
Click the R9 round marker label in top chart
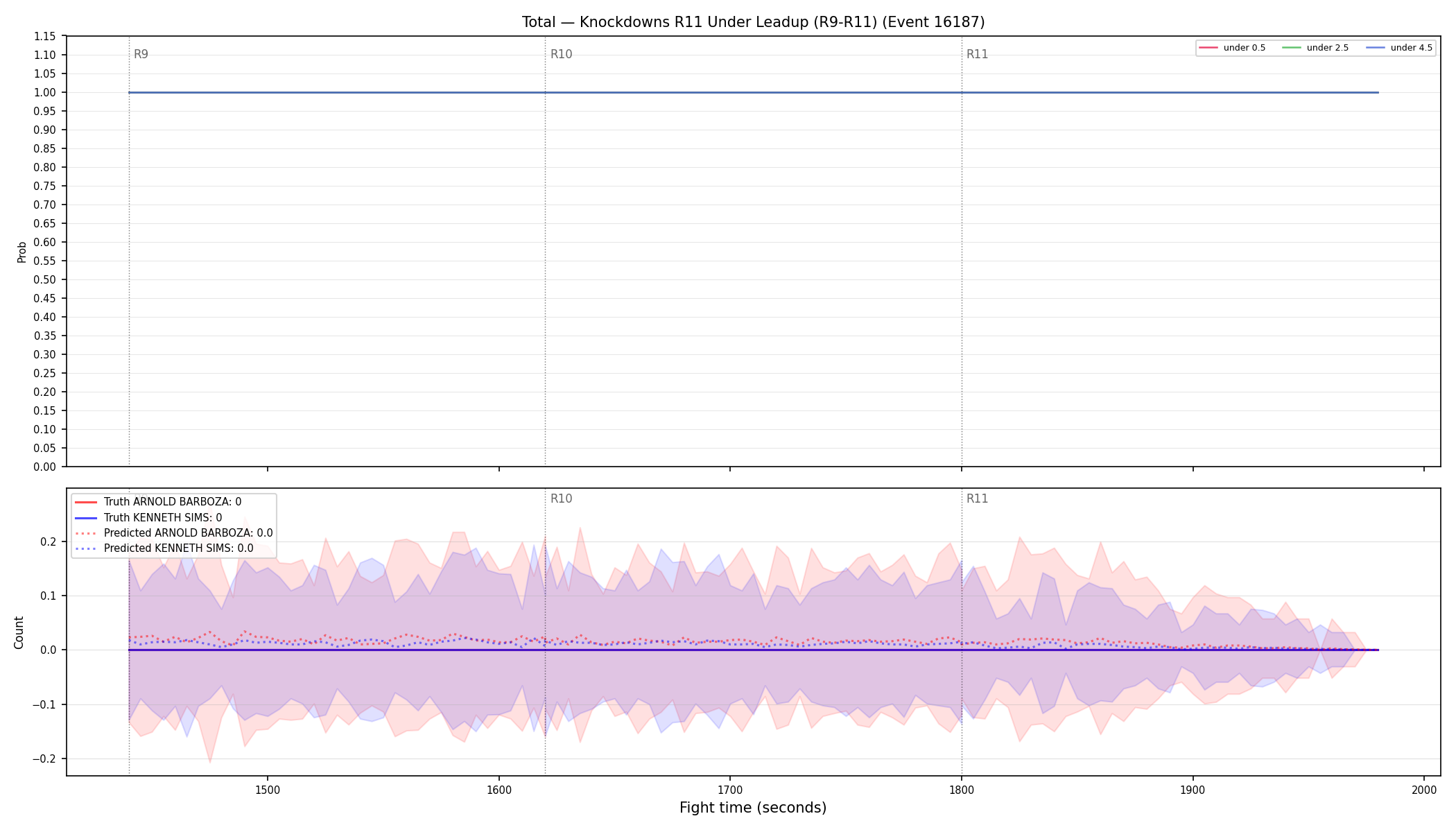pyautogui.click(x=141, y=54)
